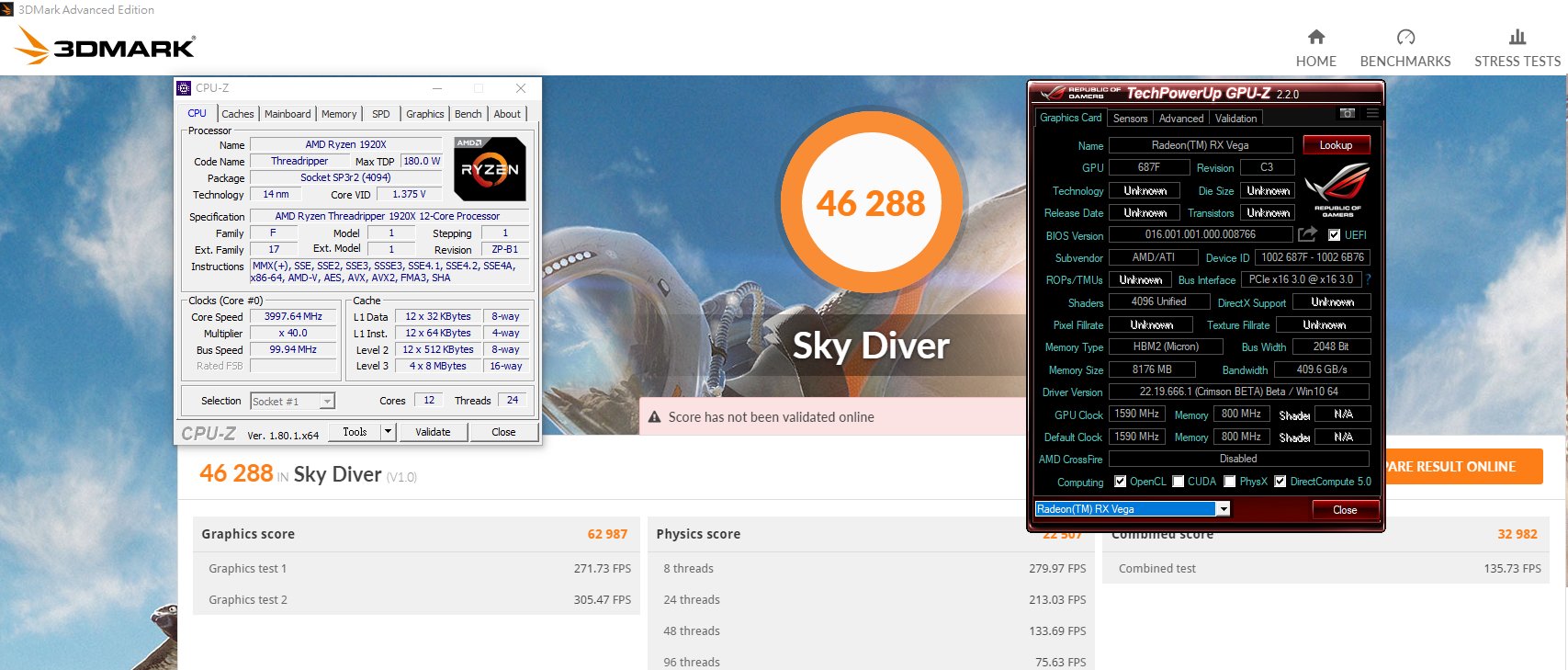The width and height of the screenshot is (1568, 670).
Task: Toggle the OpenCL checkbox
Action: click(1120, 482)
